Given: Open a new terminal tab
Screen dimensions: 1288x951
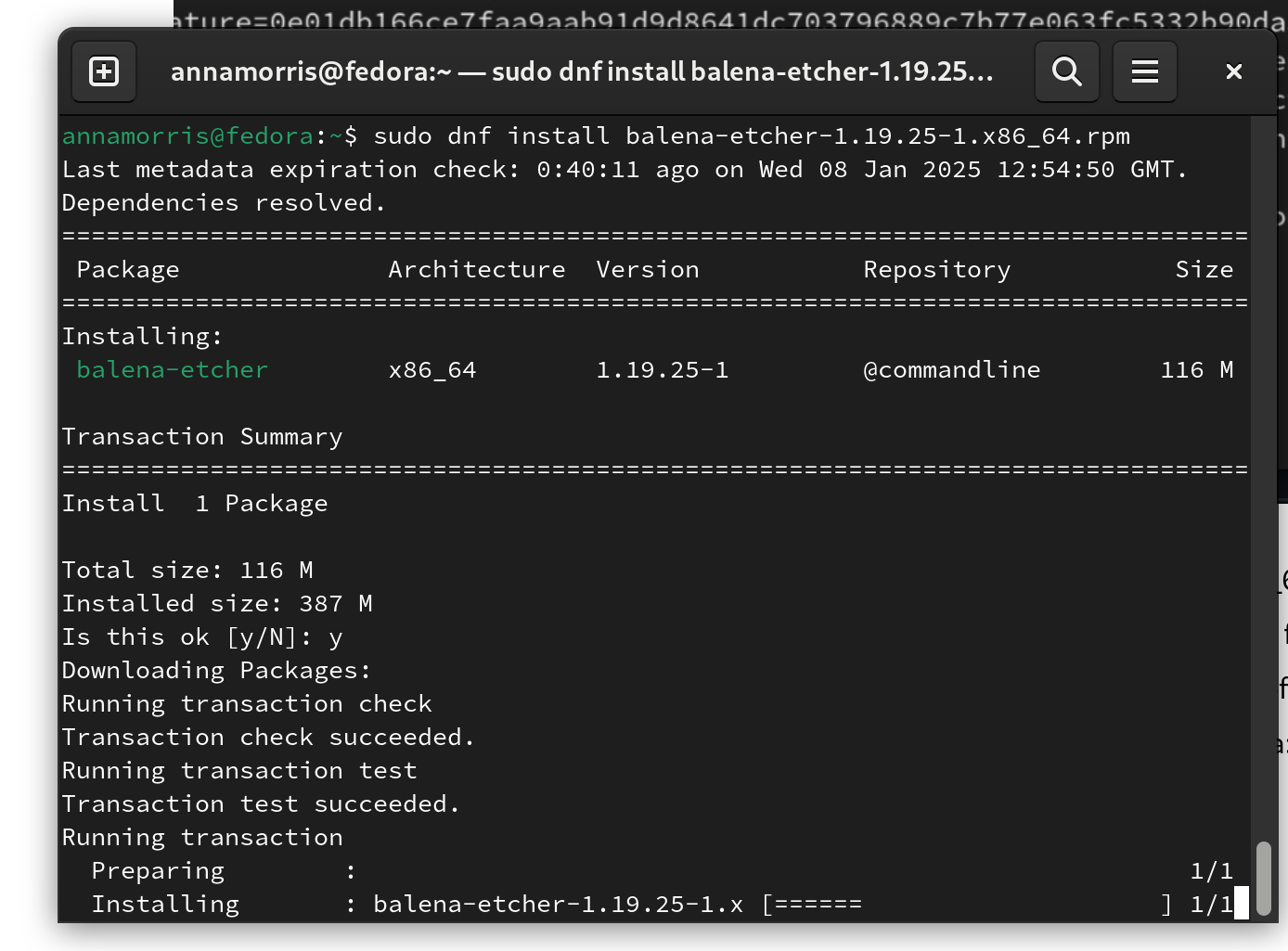Looking at the screenshot, I should [x=104, y=71].
